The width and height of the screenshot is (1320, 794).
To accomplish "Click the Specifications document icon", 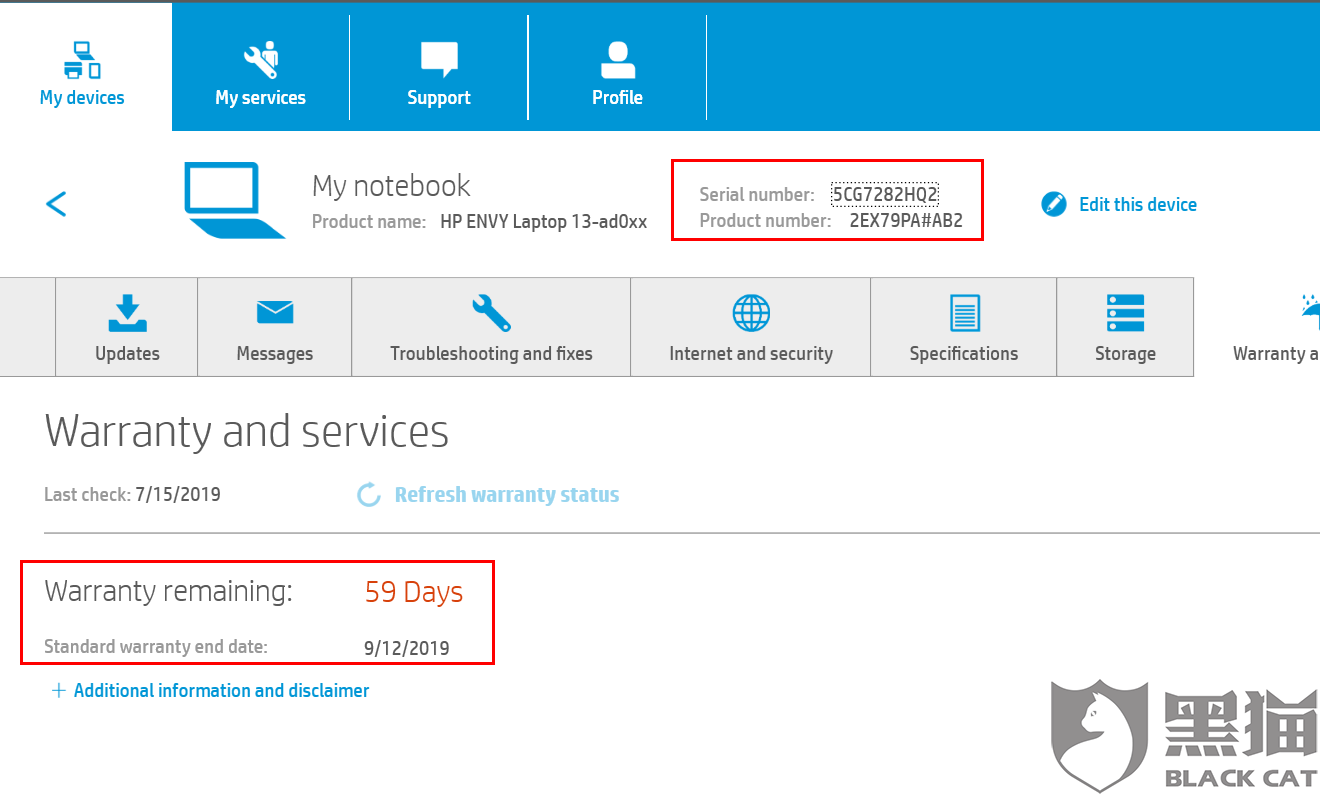I will (x=964, y=313).
